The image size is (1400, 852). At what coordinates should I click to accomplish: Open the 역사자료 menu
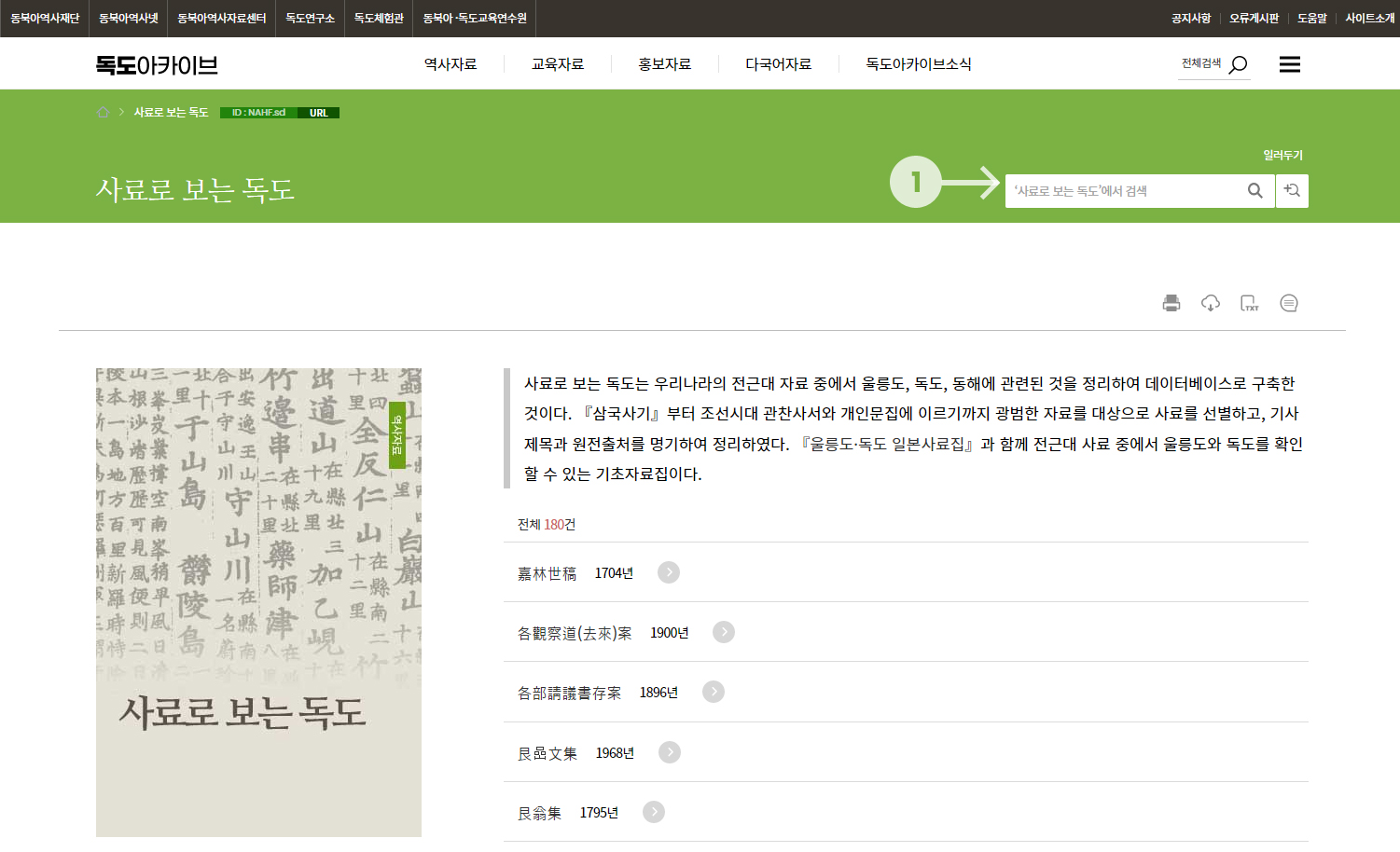452,63
